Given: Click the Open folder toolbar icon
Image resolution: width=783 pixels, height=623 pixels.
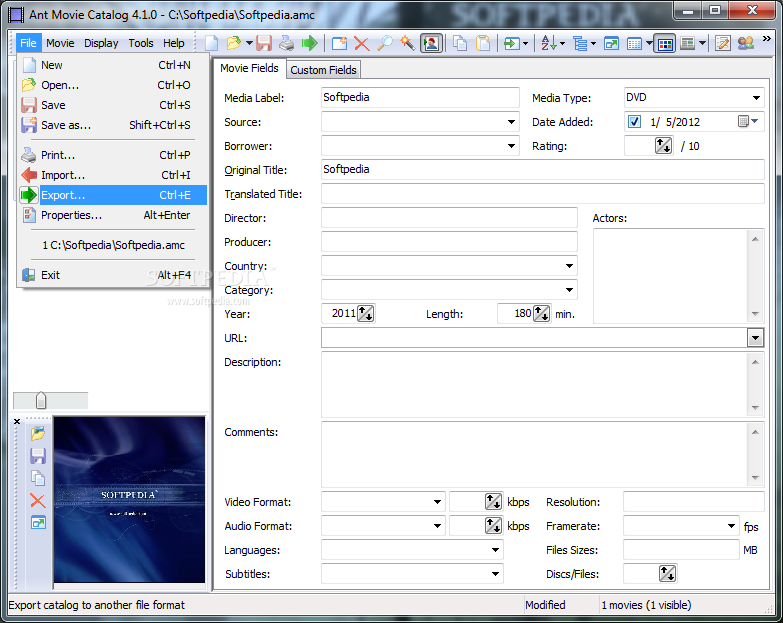Looking at the screenshot, I should click(233, 43).
